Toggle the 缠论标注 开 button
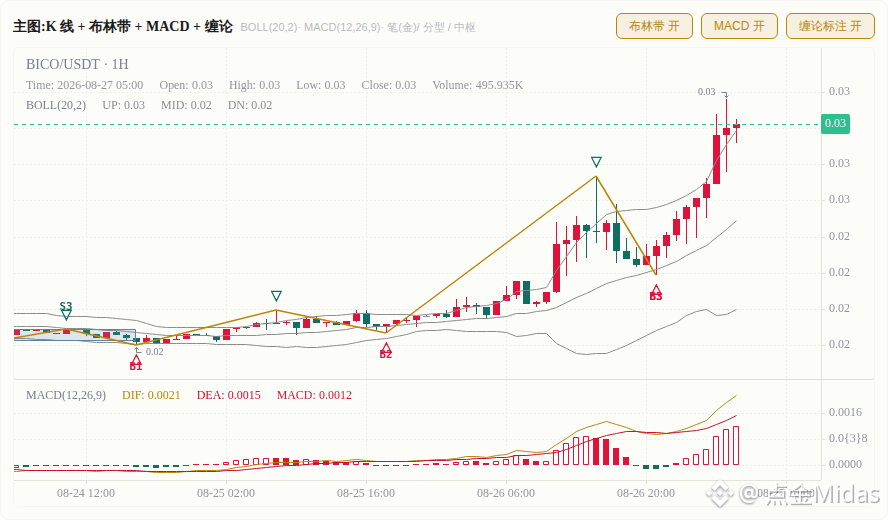 point(830,26)
